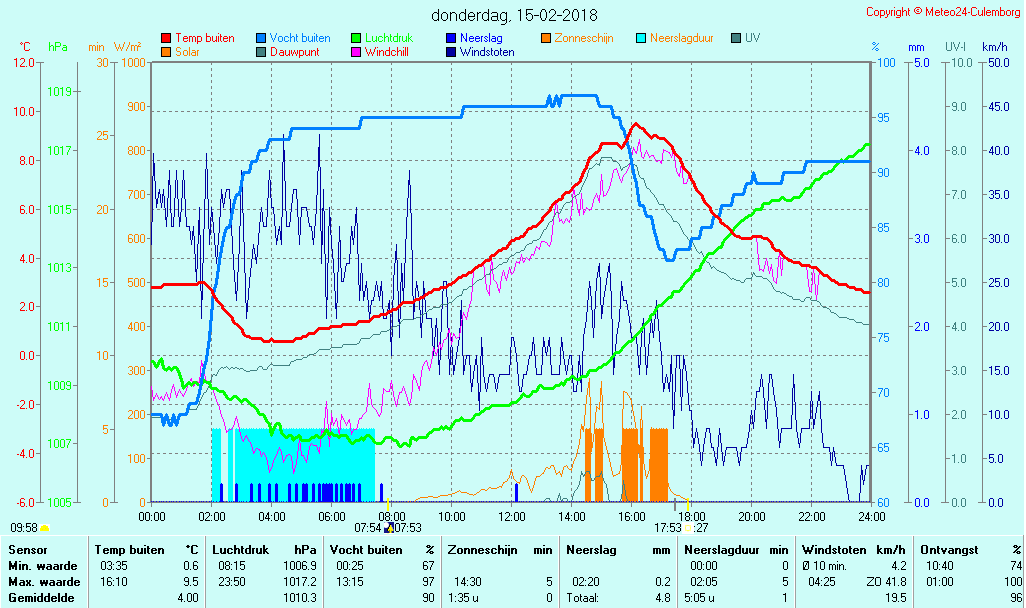This screenshot has height=608, width=1026.
Task: Click the Dauwpunt legend square
Action: coord(261,52)
